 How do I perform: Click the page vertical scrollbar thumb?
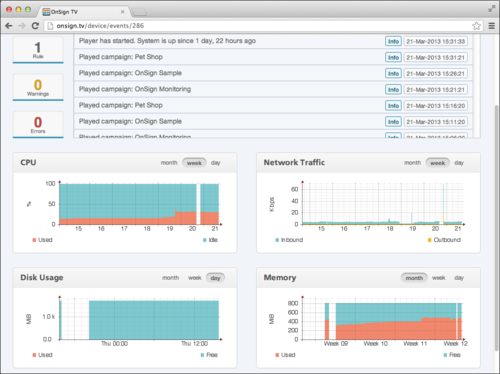click(497, 227)
